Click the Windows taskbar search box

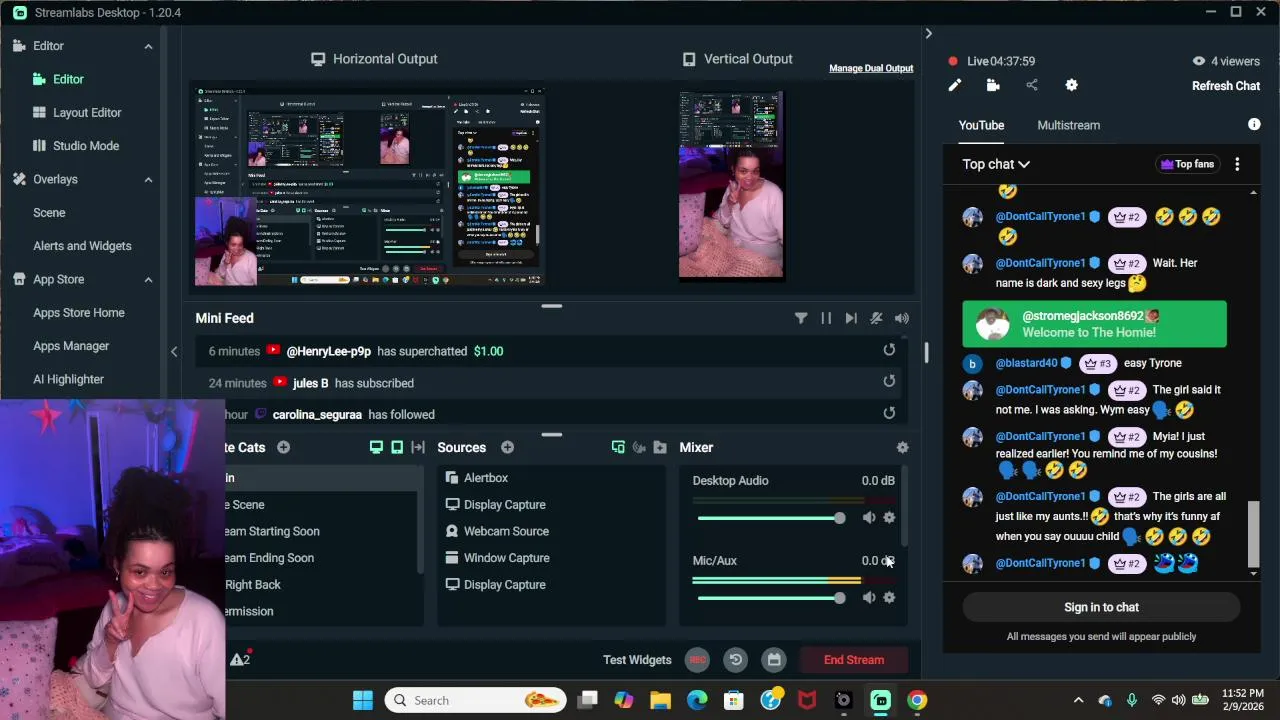475,700
